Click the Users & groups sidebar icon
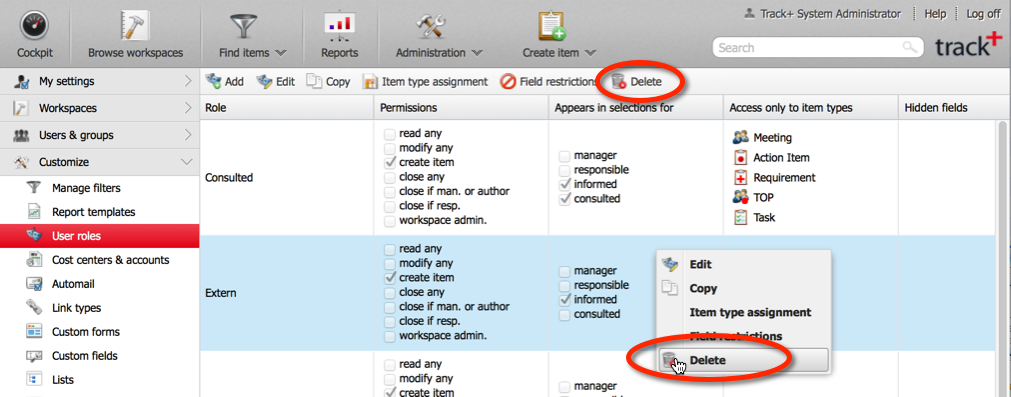This screenshot has width=1011, height=397. pyautogui.click(x=21, y=135)
